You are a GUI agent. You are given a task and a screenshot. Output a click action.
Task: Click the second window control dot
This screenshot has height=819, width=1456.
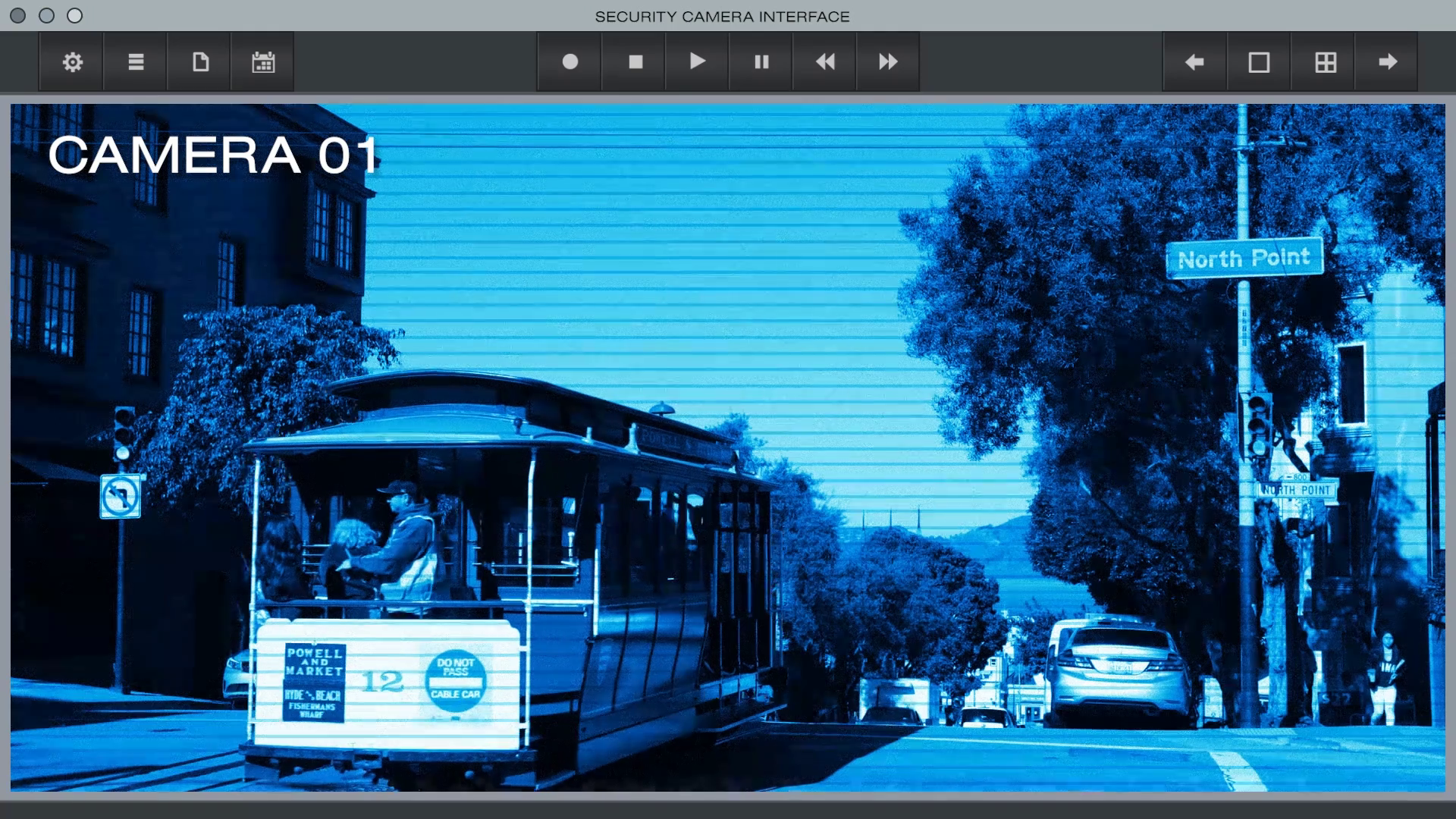[x=46, y=16]
